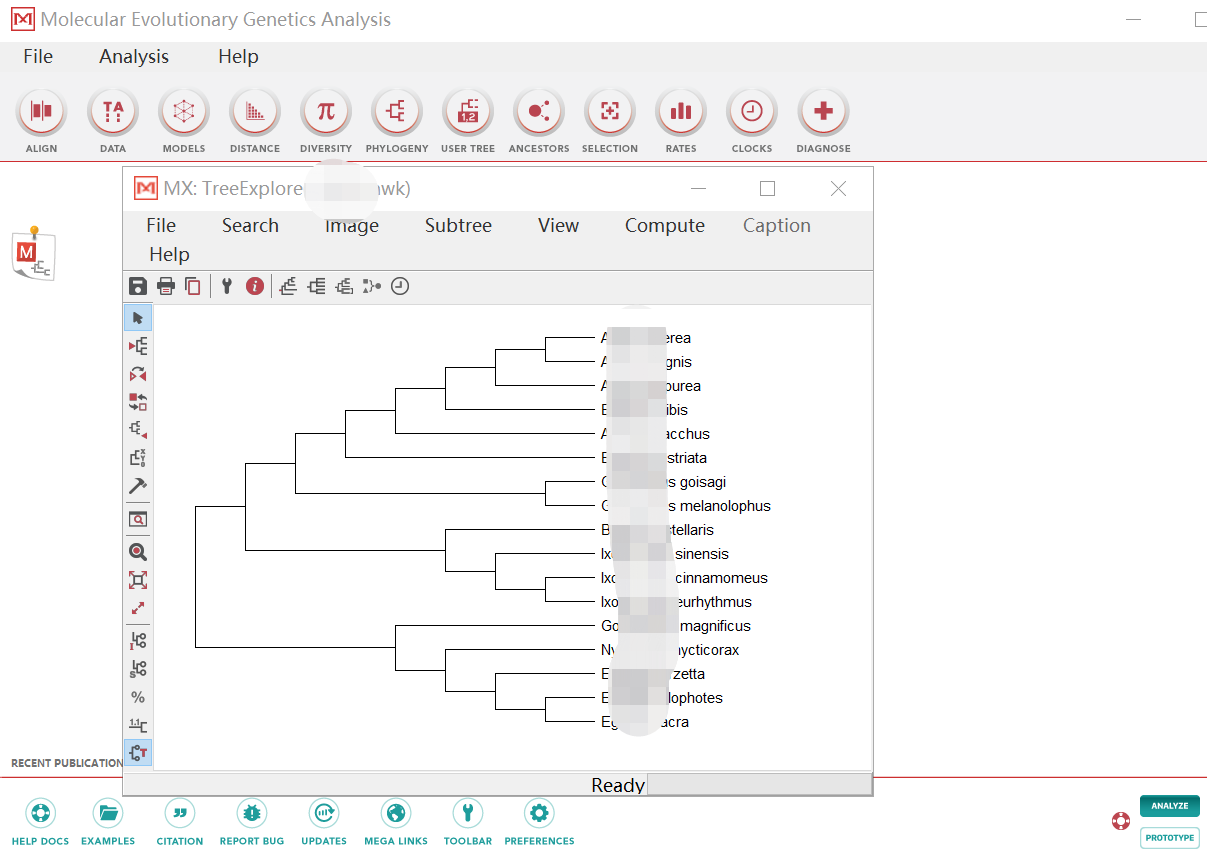Open the TreeExplorer Help menu
This screenshot has width=1207, height=849.
pyautogui.click(x=169, y=255)
